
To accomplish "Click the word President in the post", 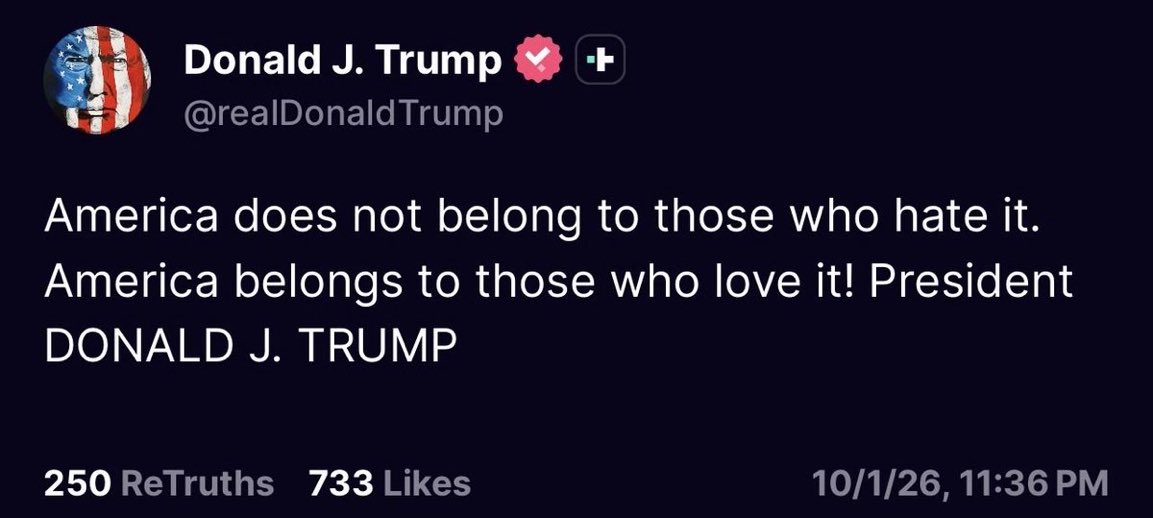I will click(x=971, y=283).
